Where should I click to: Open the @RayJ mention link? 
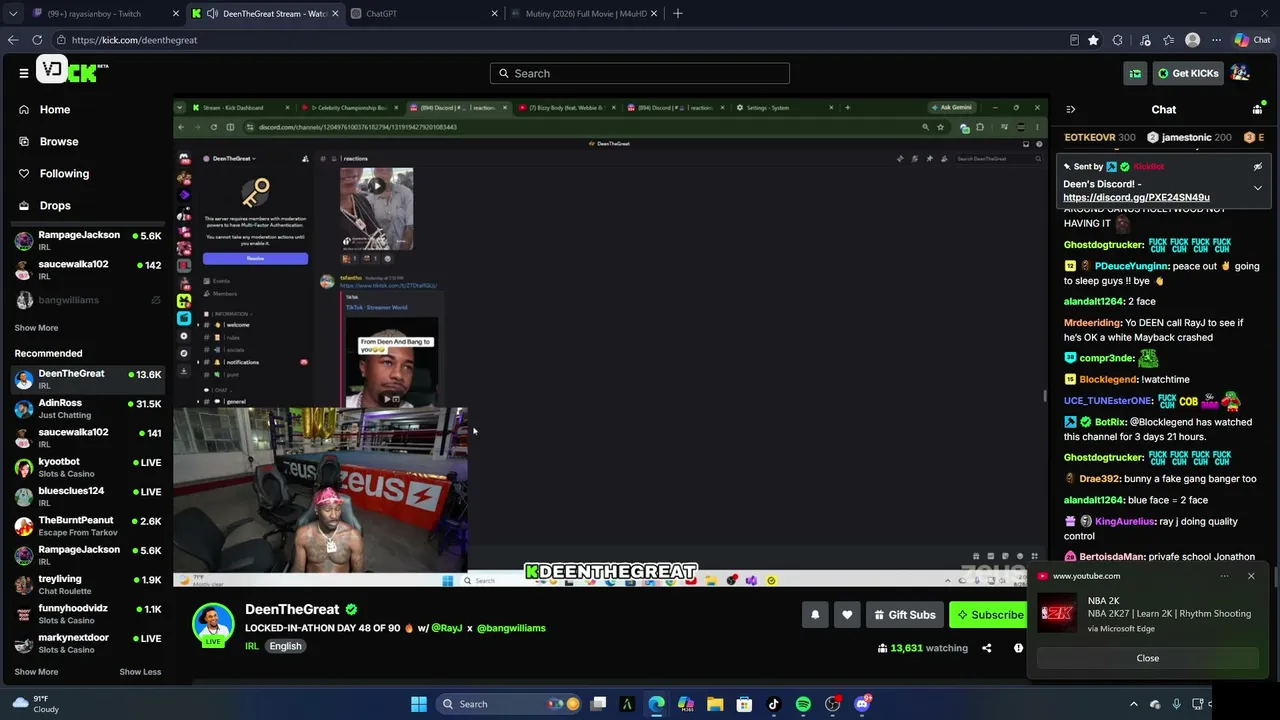point(447,628)
